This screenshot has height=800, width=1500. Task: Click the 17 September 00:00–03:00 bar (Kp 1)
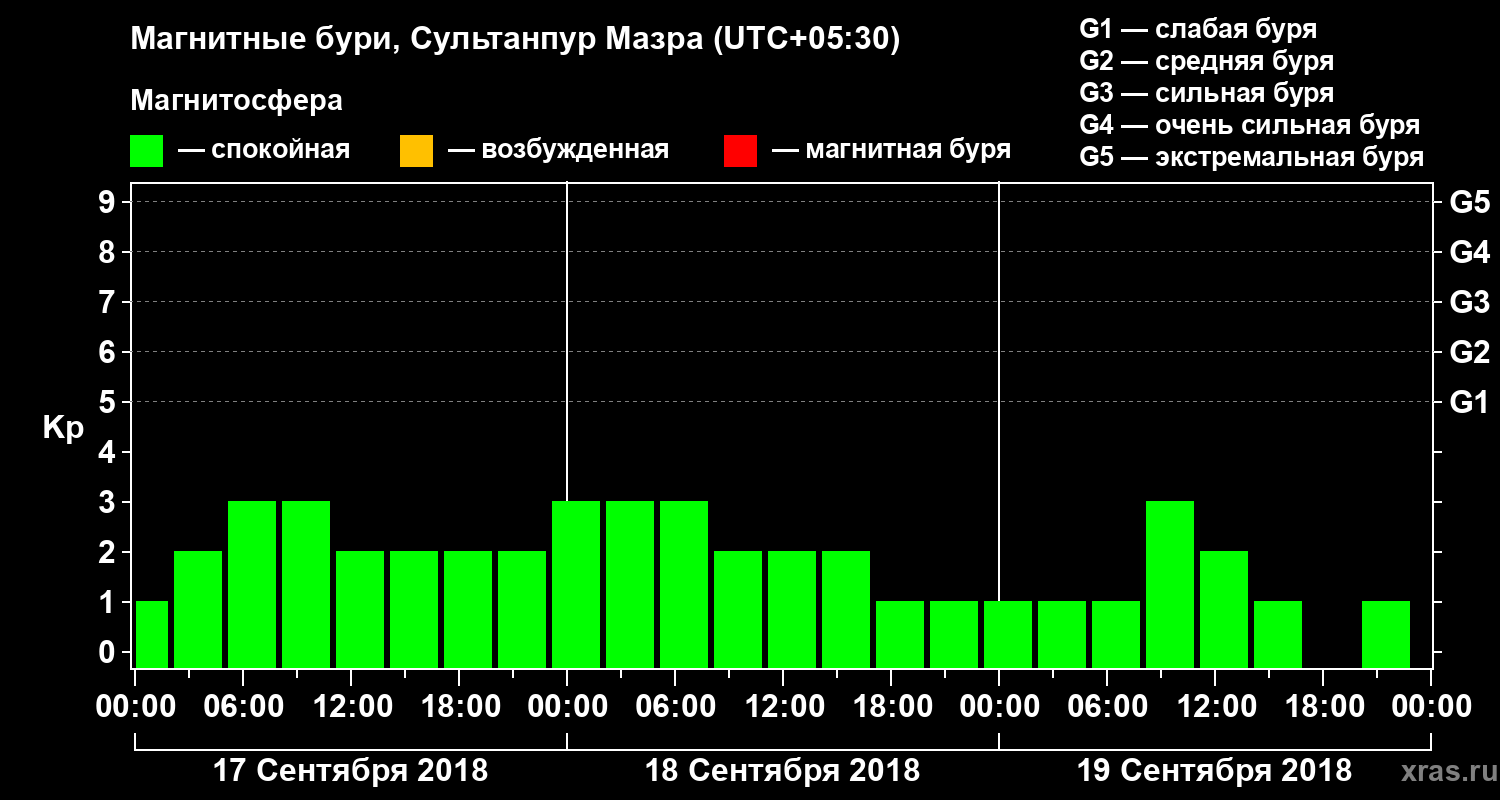151,635
